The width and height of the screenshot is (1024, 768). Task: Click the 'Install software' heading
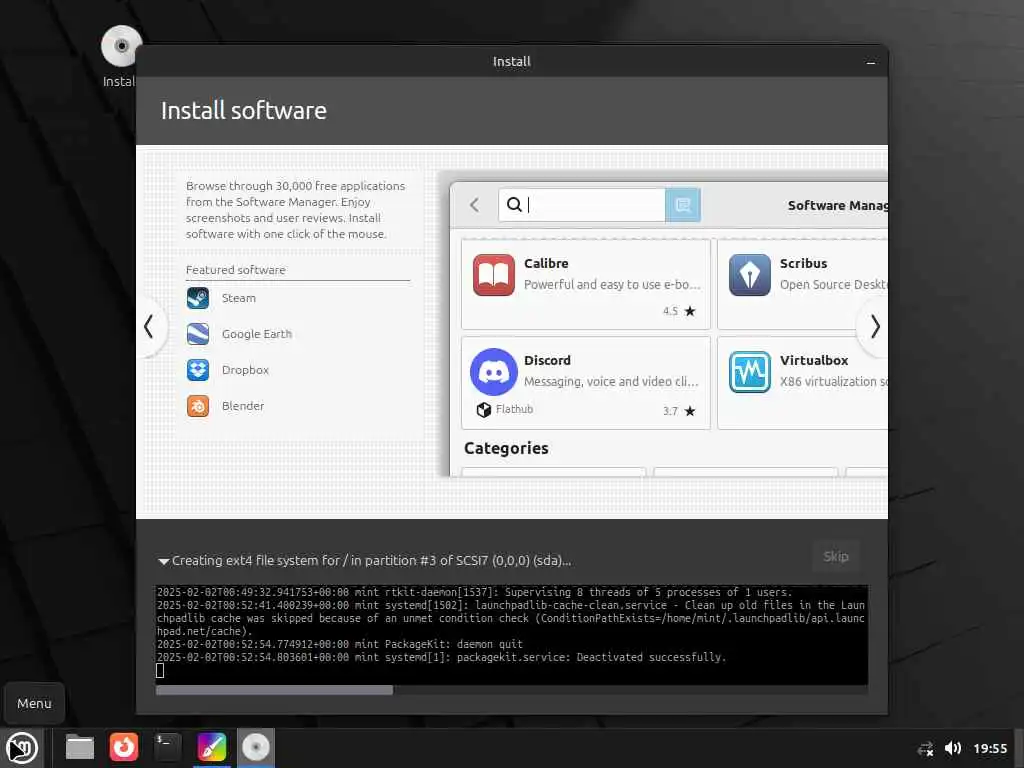coord(244,110)
